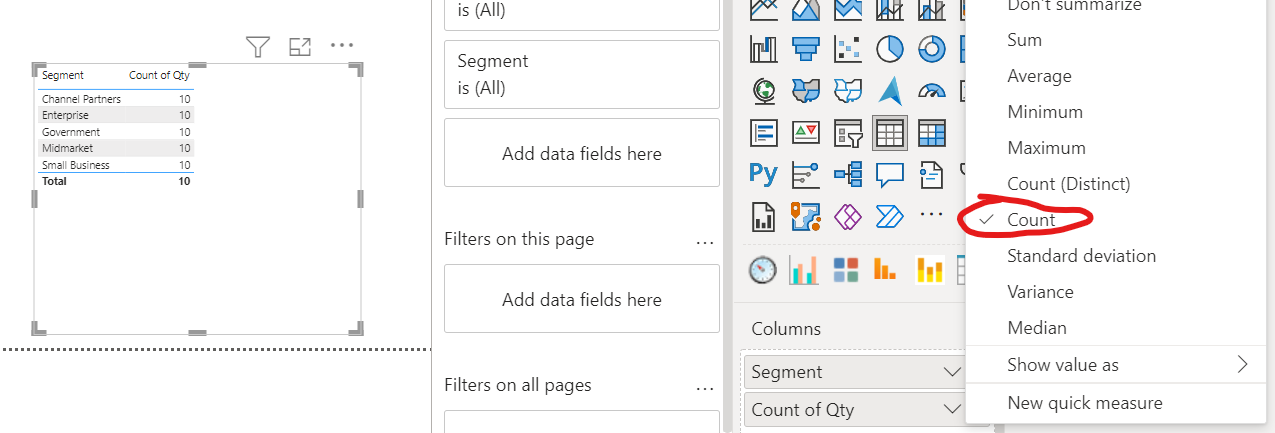Image resolution: width=1275 pixels, height=433 pixels.
Task: Select the Donut chart visual
Action: tap(932, 47)
